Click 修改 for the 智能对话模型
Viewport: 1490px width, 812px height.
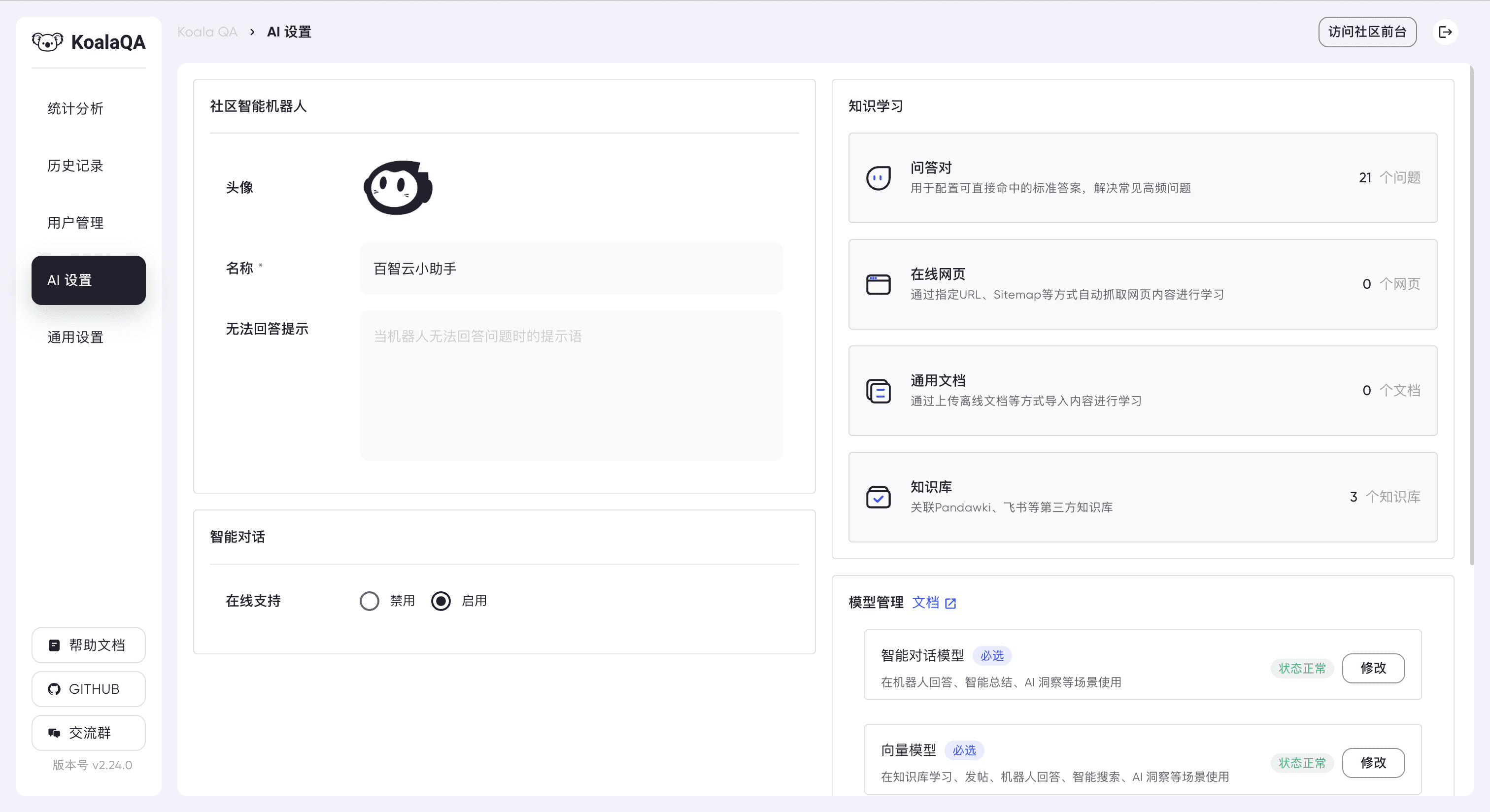1374,669
